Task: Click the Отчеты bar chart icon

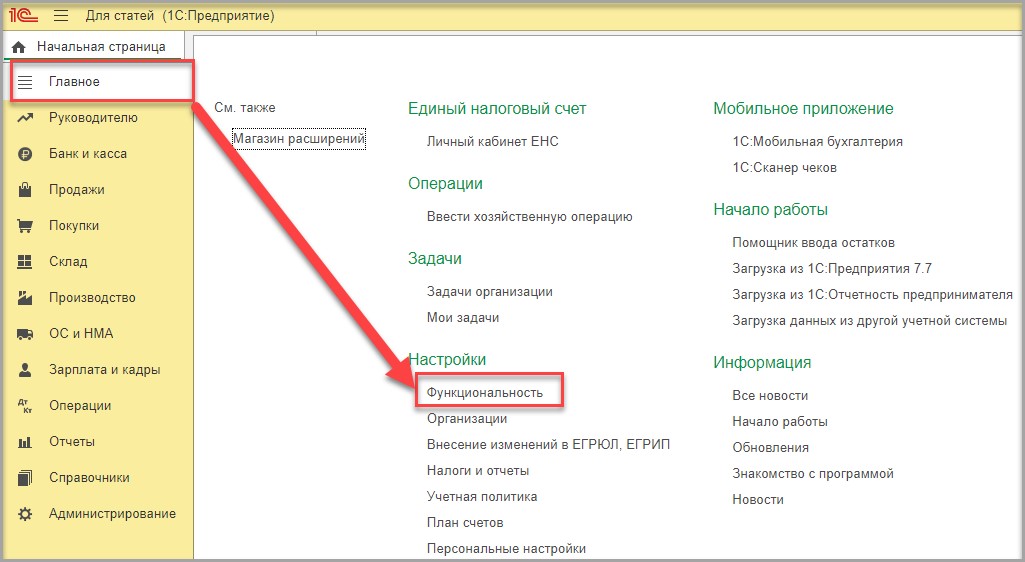Action: pos(25,442)
